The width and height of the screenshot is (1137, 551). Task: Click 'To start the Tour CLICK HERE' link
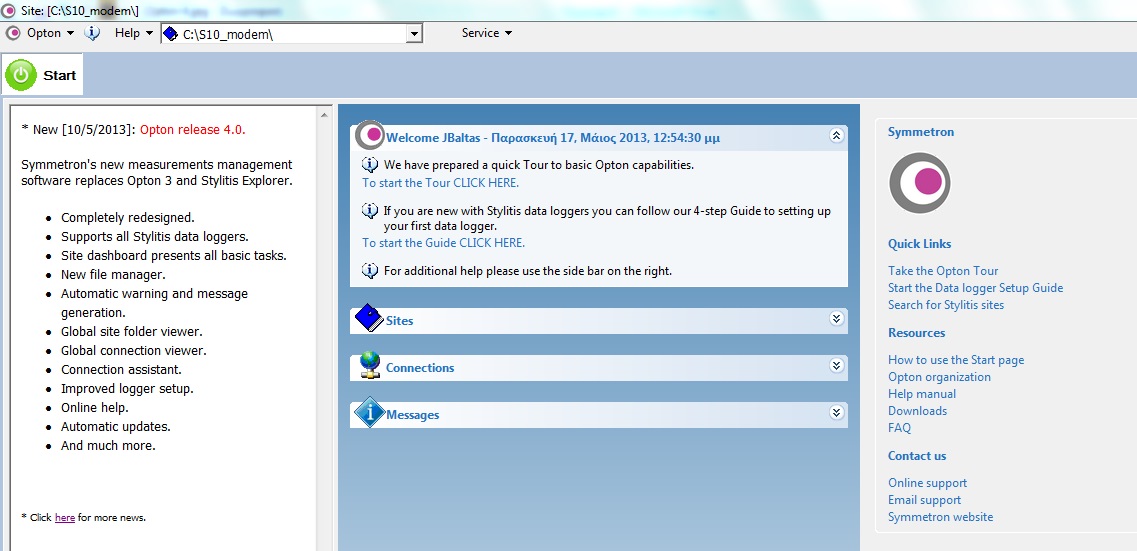click(441, 183)
